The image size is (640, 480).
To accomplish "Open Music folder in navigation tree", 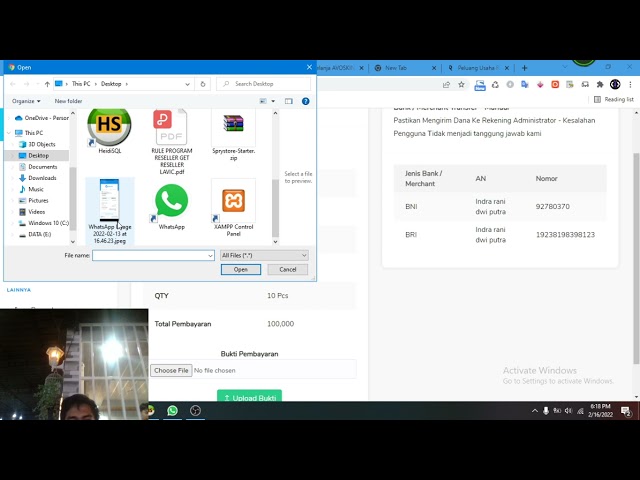I will coord(31,189).
